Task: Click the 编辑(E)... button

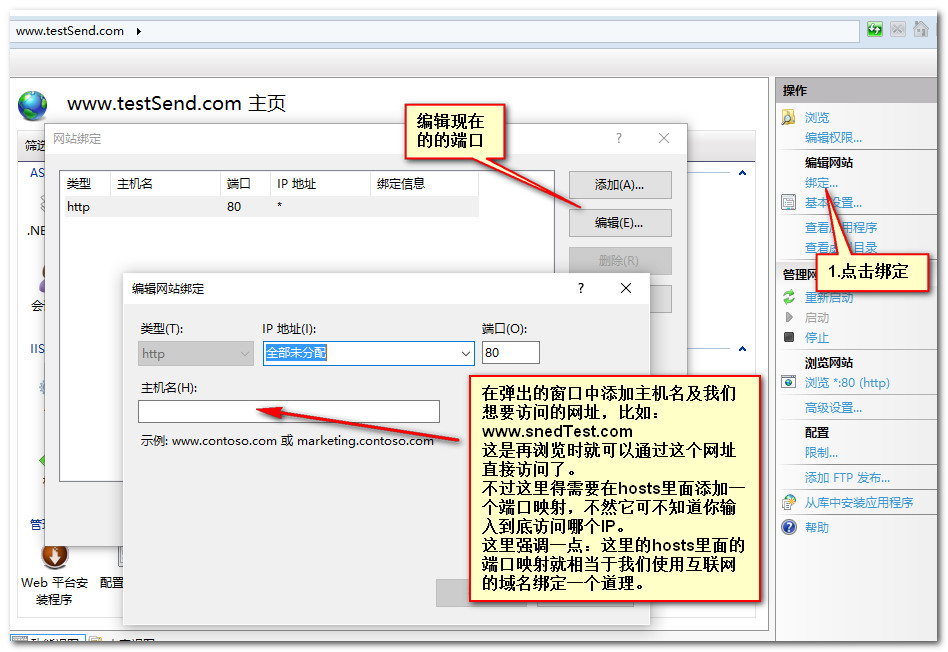Action: (x=619, y=223)
